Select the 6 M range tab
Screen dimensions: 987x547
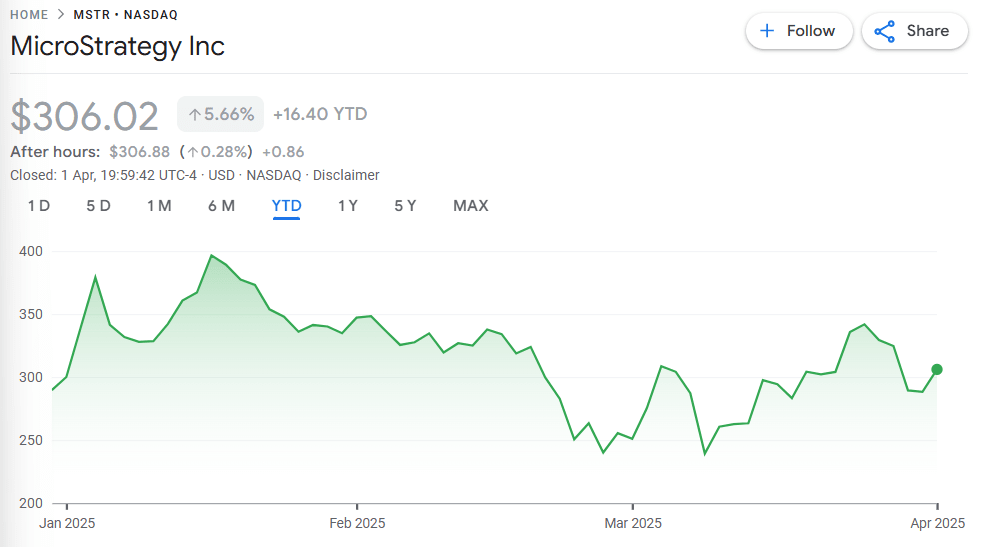tap(222, 206)
